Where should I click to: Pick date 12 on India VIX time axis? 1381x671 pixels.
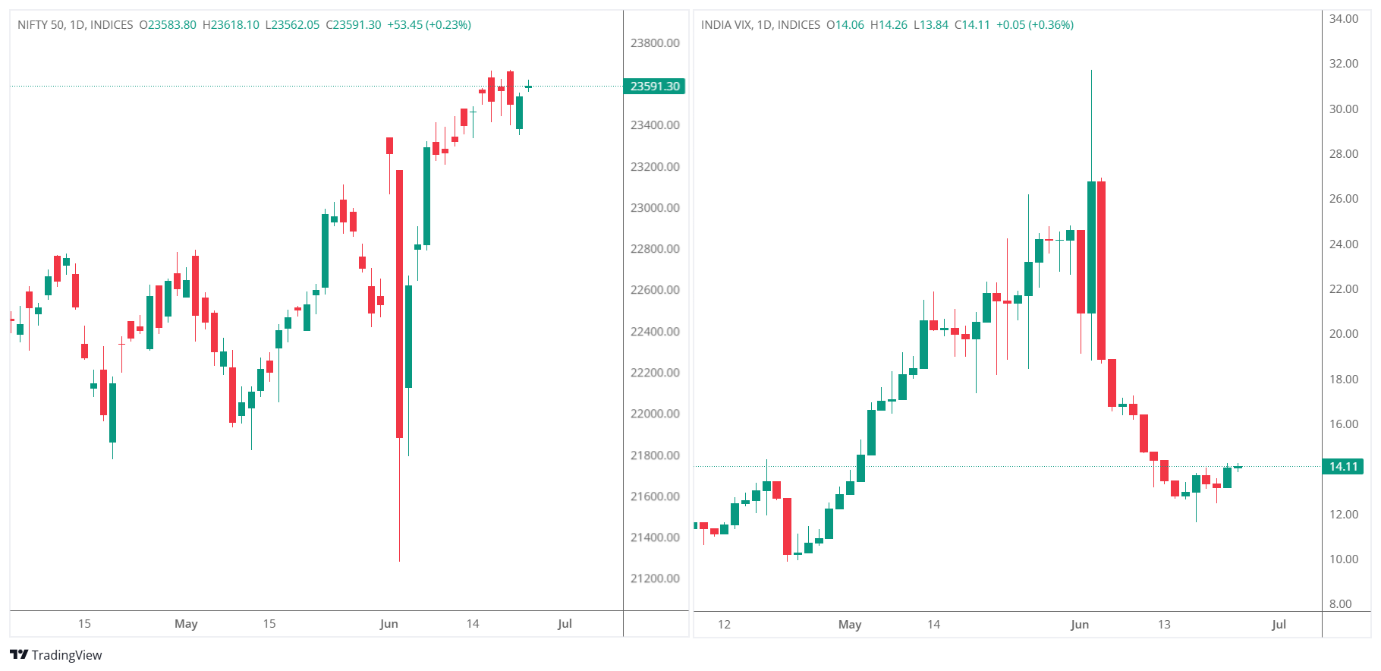724,625
